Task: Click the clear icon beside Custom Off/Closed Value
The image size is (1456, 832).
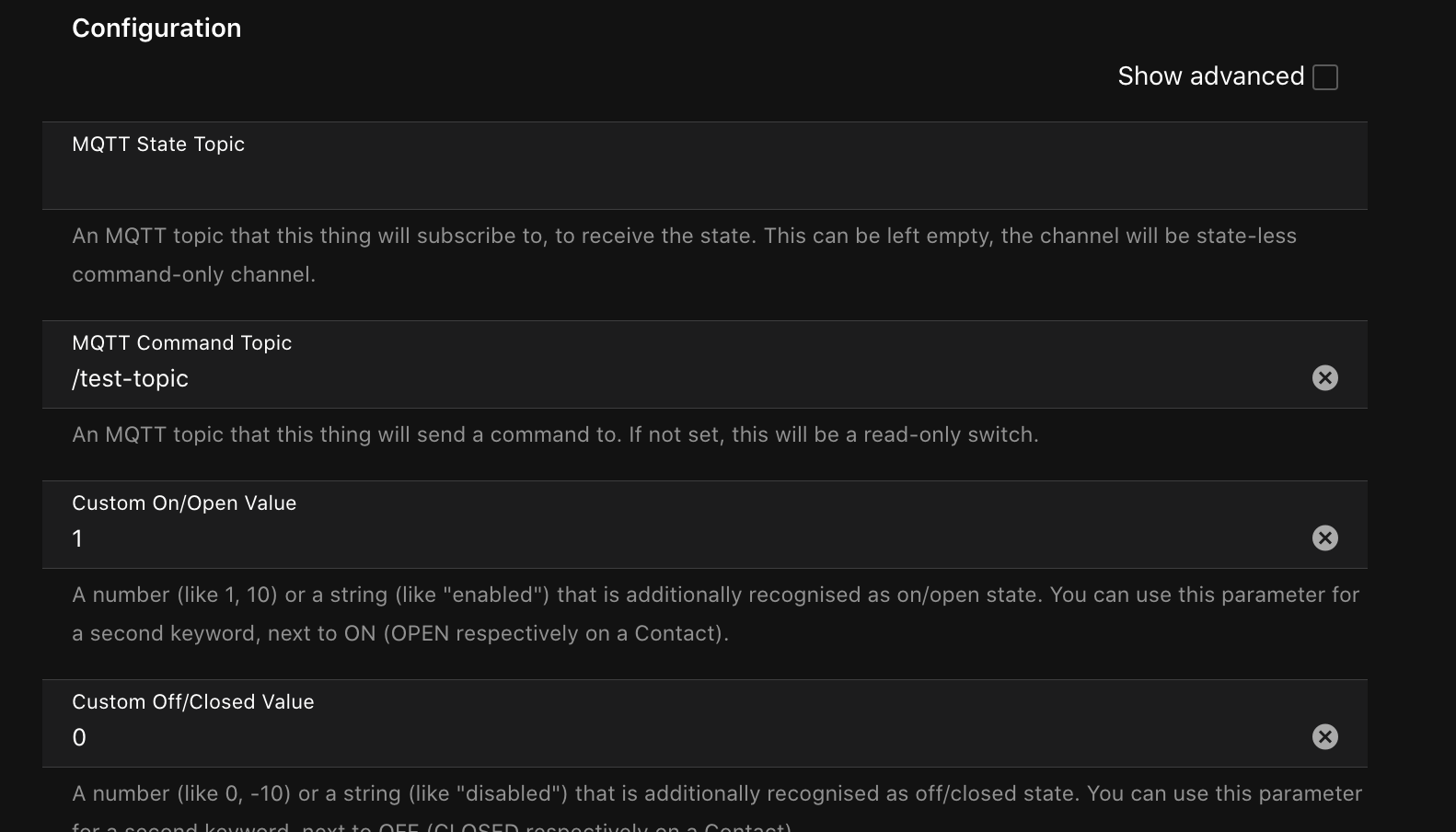Action: tap(1325, 736)
